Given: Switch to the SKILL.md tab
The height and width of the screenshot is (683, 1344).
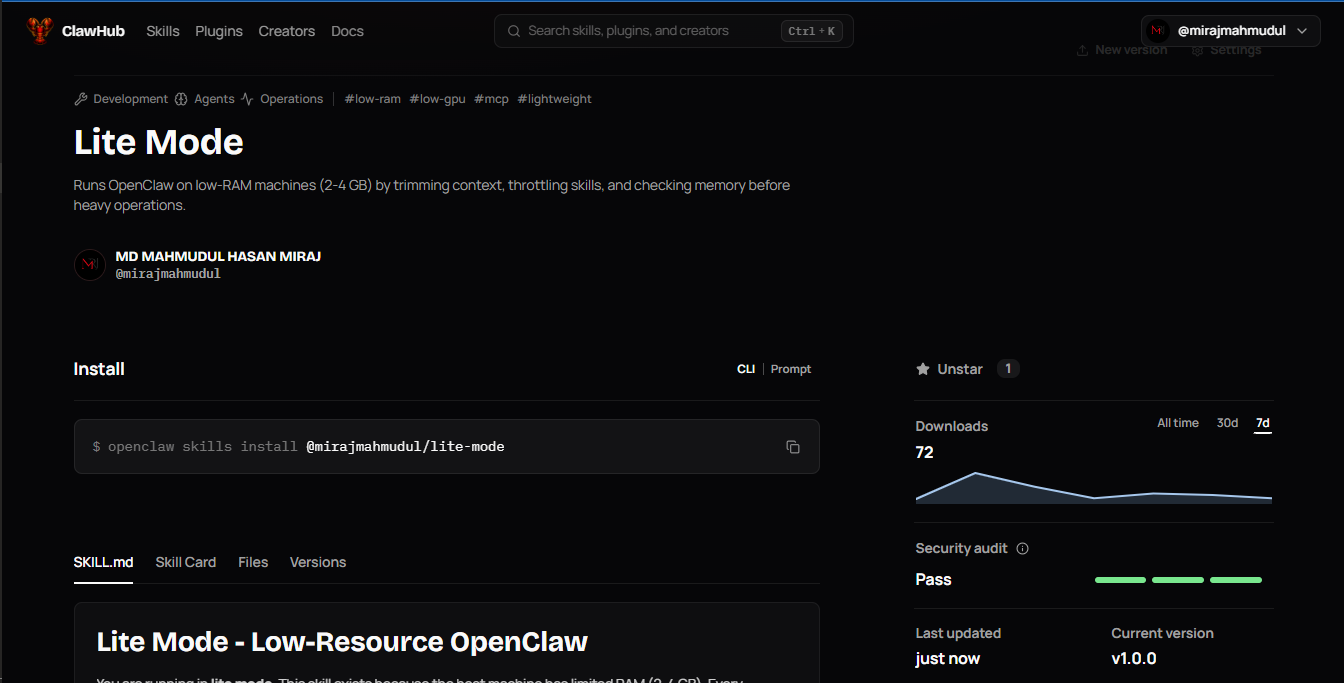Looking at the screenshot, I should pos(103,562).
